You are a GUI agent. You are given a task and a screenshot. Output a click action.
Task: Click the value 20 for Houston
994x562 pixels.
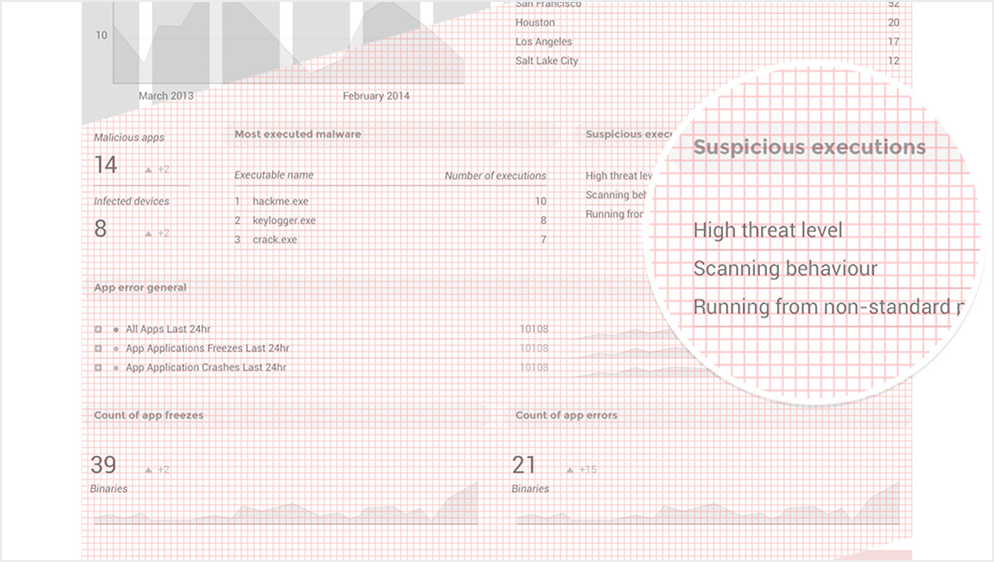(893, 23)
